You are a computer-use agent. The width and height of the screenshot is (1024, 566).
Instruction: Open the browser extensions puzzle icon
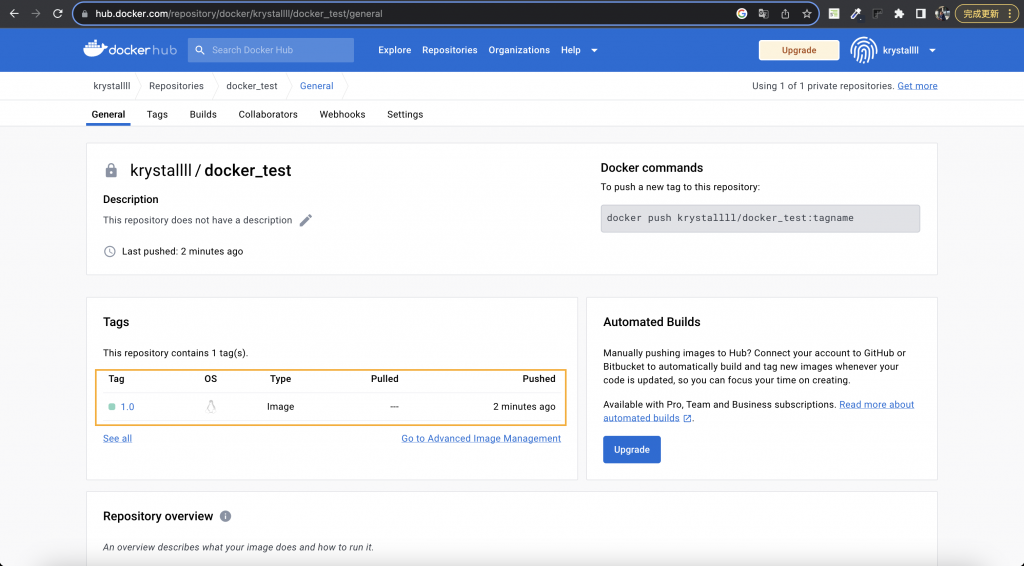coord(899,14)
